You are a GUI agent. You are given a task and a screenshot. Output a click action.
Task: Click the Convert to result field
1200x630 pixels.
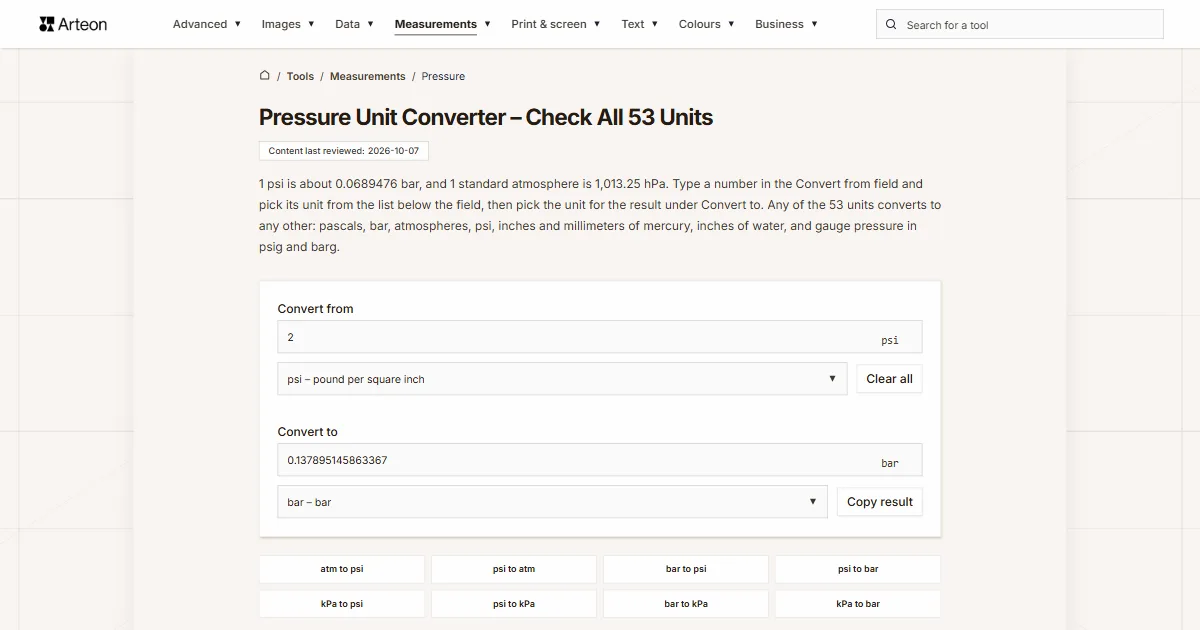600,460
